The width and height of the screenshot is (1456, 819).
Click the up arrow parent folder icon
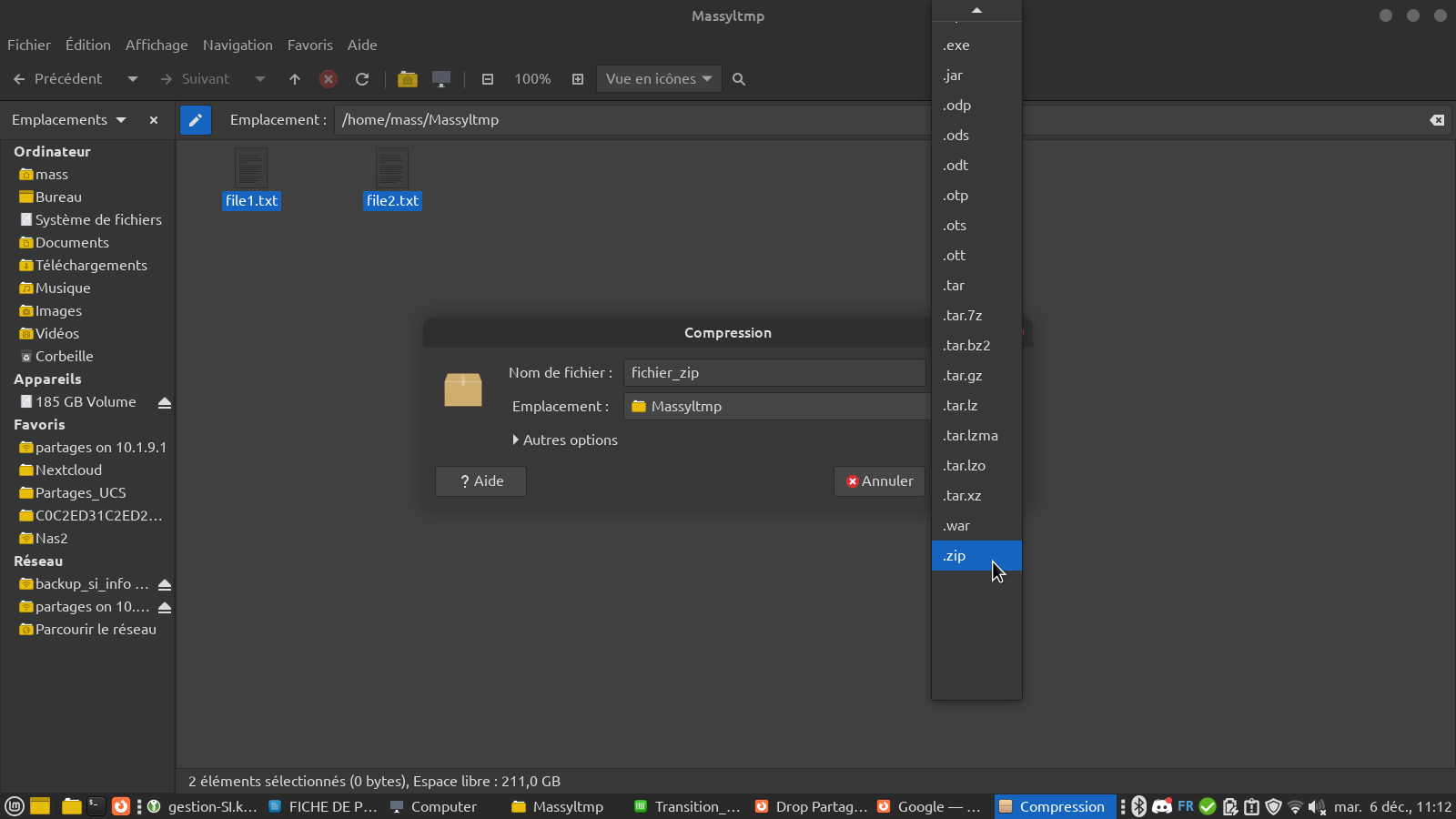(295, 79)
